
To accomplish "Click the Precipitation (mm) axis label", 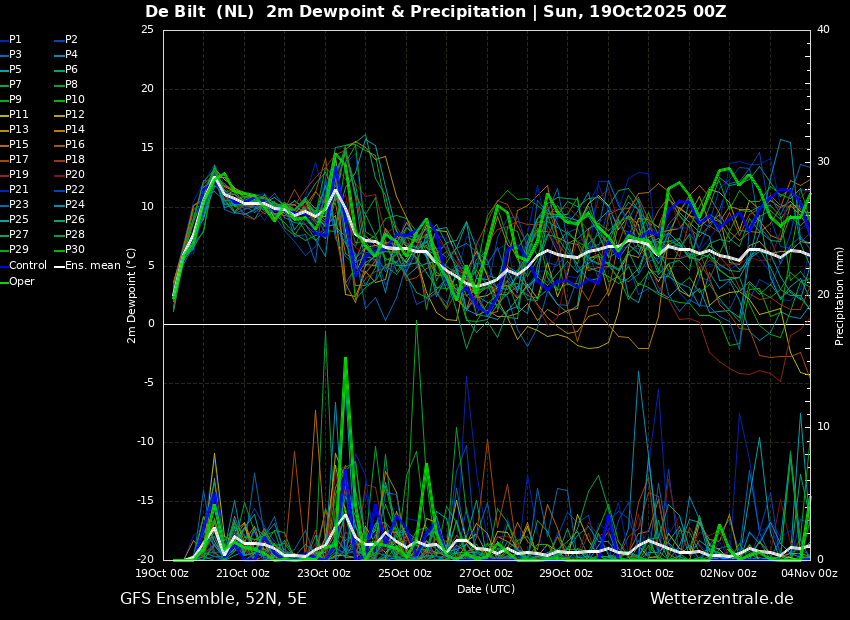I will [x=840, y=296].
